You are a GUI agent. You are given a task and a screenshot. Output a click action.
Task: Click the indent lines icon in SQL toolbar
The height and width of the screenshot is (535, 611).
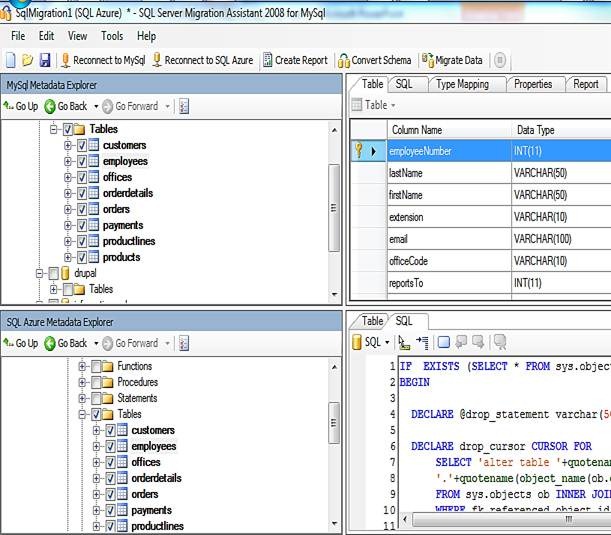pyautogui.click(x=422, y=343)
